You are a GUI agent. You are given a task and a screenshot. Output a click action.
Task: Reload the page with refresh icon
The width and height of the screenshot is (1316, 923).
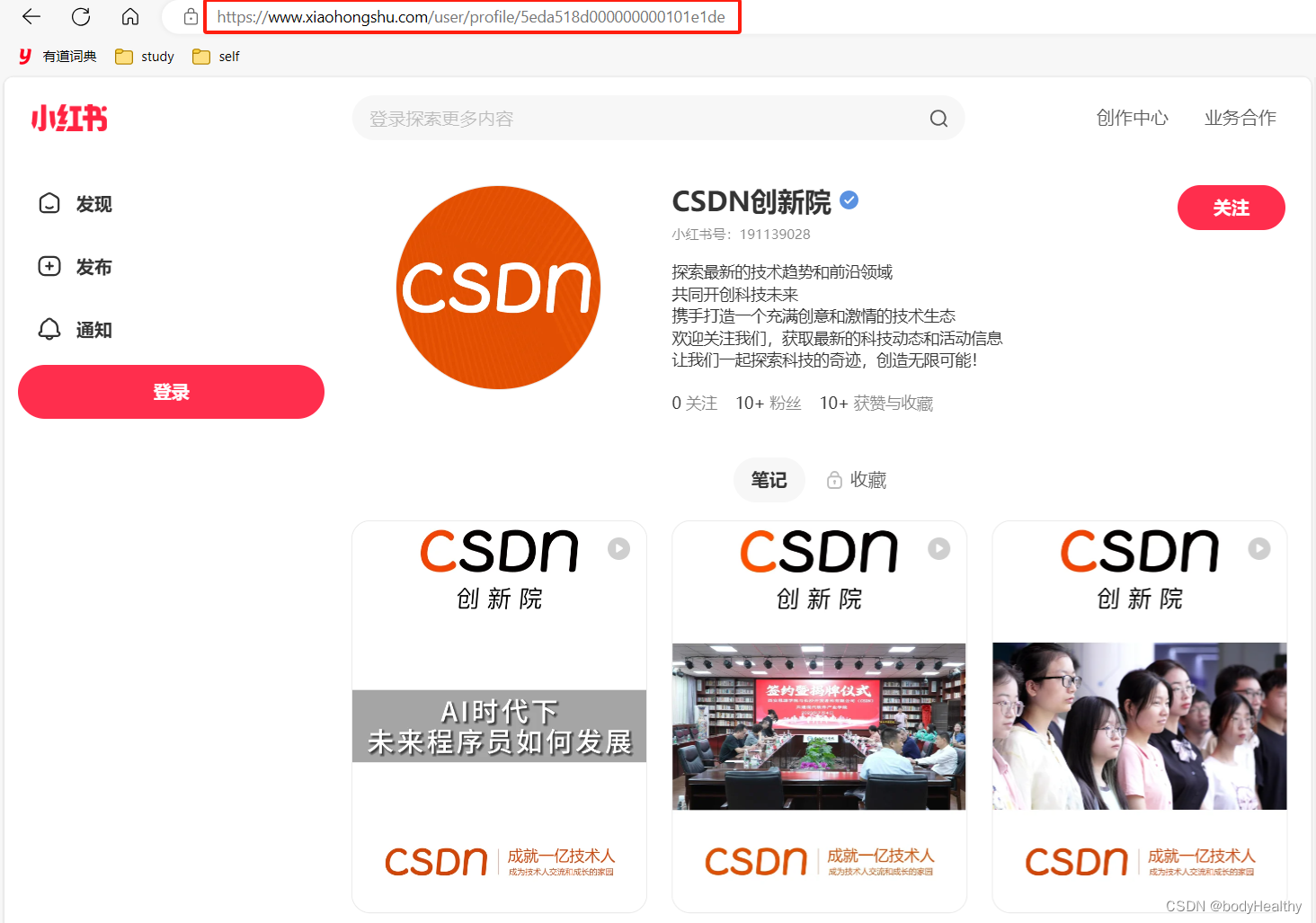81,16
